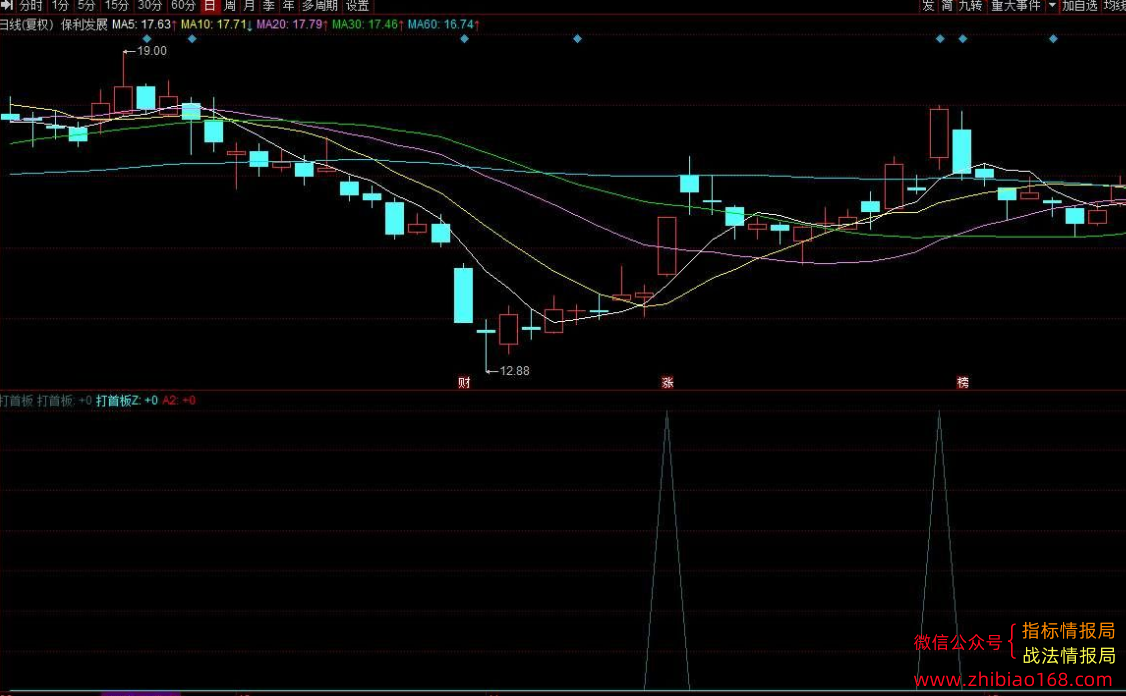The height and width of the screenshot is (696, 1126).
Task: Click the signal spike below the 榜 marker
Action: tap(939, 549)
